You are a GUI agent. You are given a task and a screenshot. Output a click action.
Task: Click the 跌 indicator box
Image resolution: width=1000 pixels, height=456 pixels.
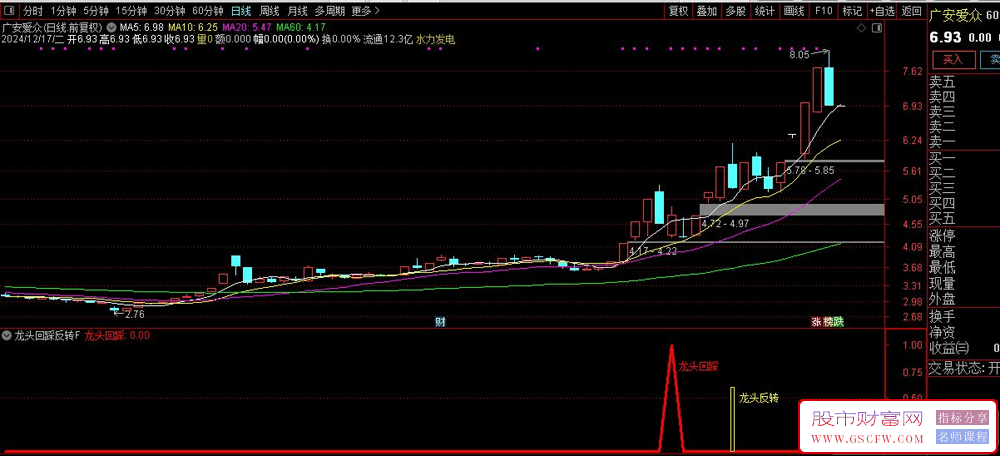[838, 322]
